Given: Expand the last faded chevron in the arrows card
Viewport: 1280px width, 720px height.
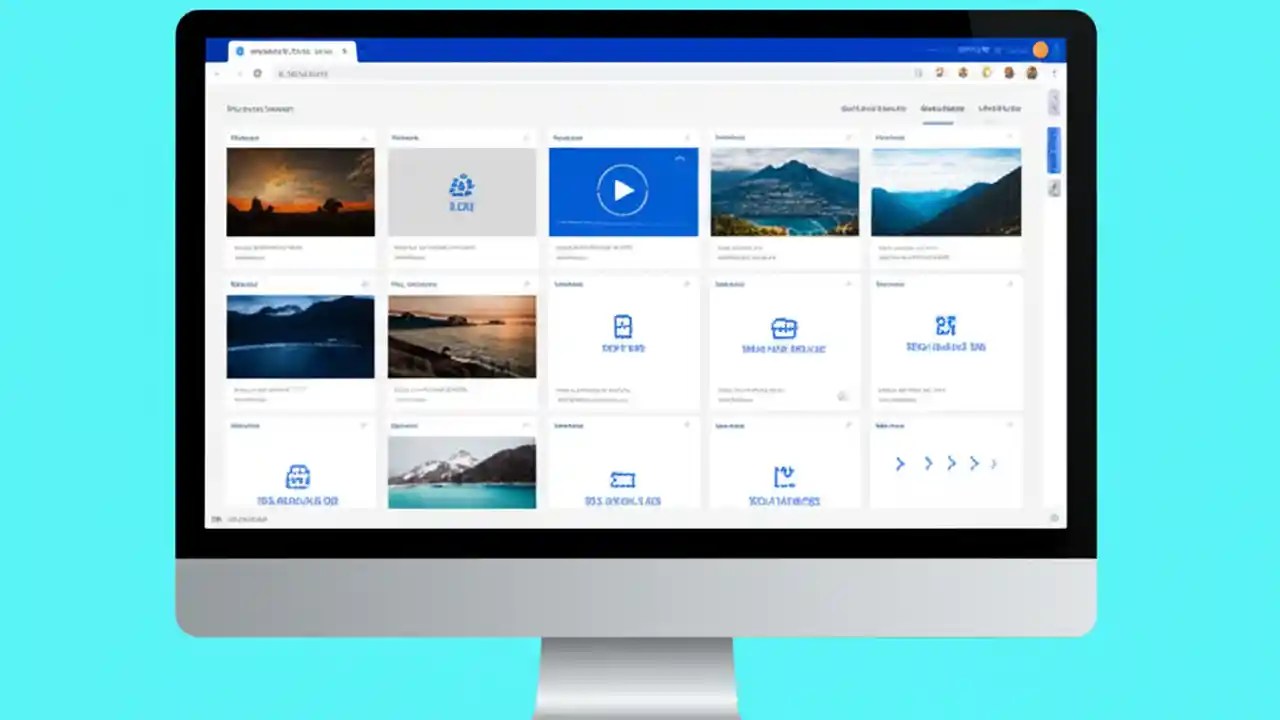Looking at the screenshot, I should pos(994,463).
